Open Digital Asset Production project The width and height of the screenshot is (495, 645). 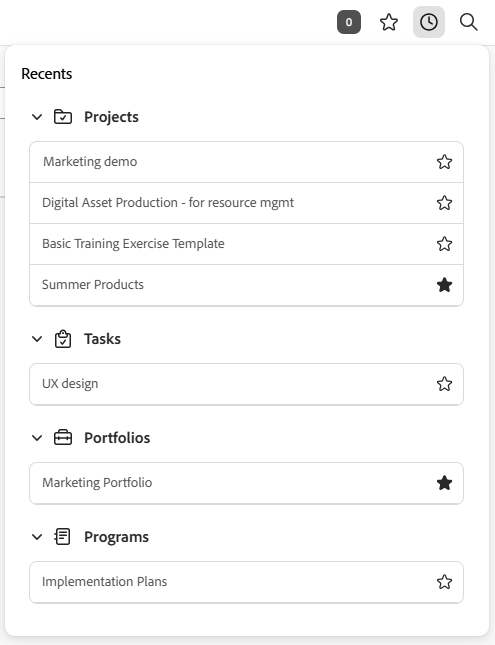pyautogui.click(x=246, y=203)
